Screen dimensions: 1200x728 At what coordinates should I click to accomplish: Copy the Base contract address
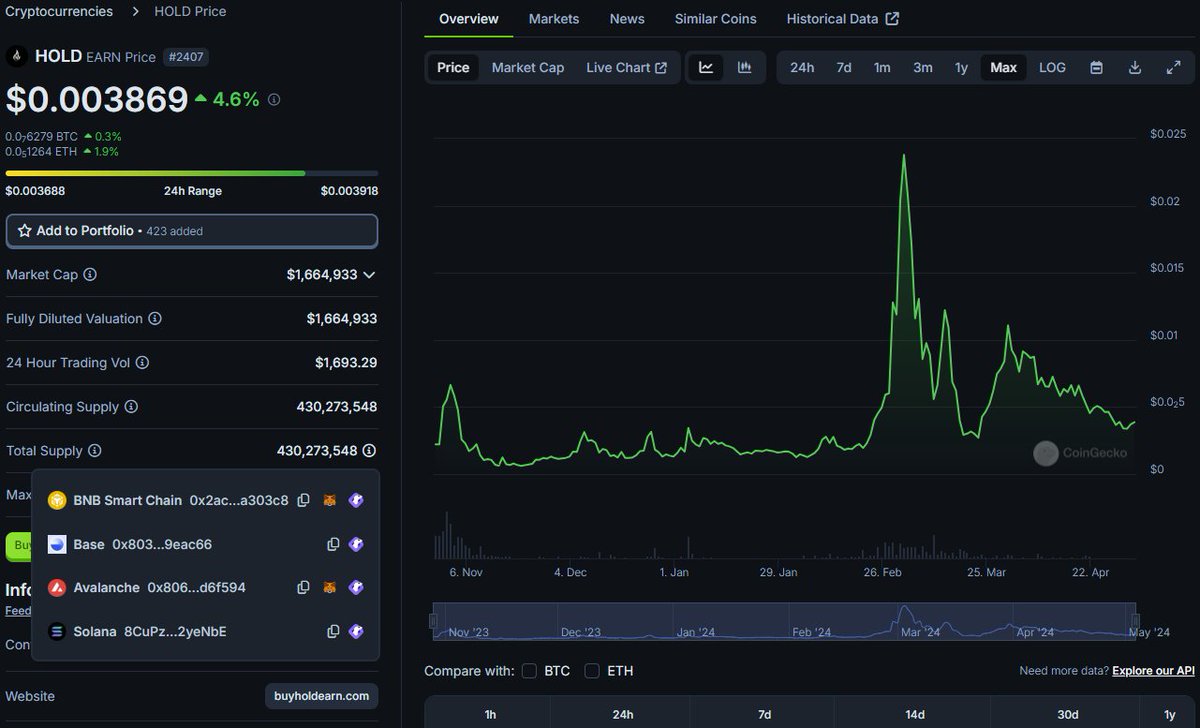tap(334, 544)
